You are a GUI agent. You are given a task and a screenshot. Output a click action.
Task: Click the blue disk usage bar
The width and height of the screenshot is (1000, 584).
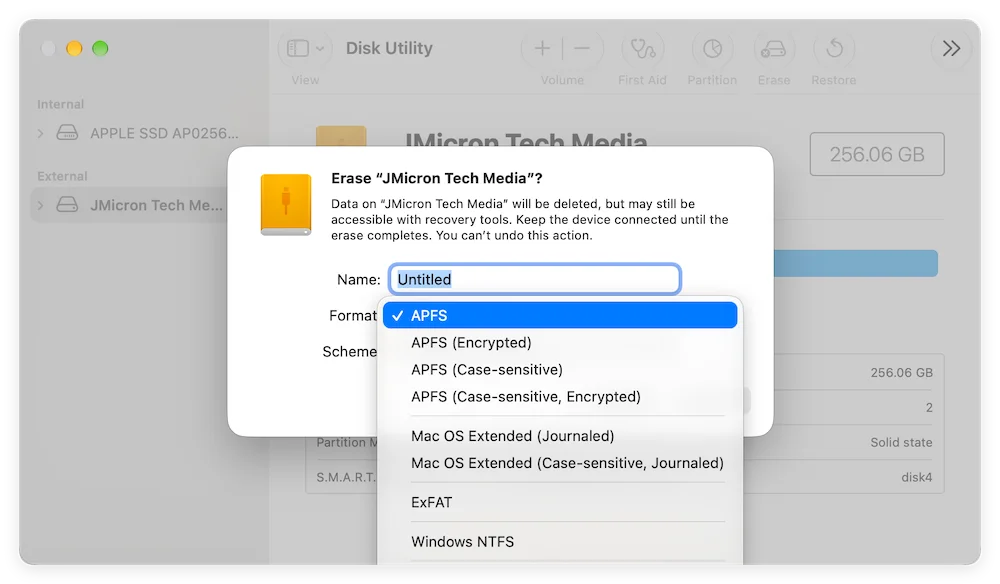click(855, 263)
